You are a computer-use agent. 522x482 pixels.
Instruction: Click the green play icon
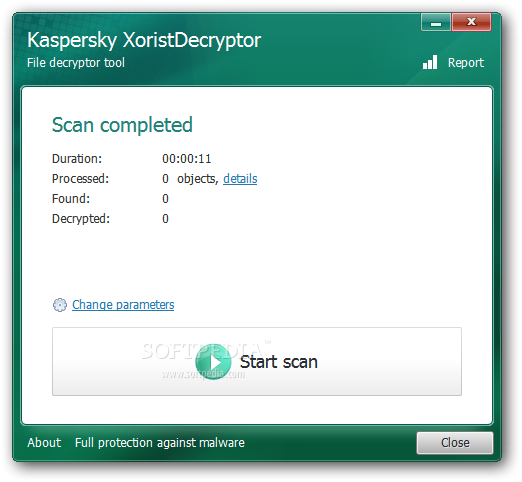tap(213, 362)
